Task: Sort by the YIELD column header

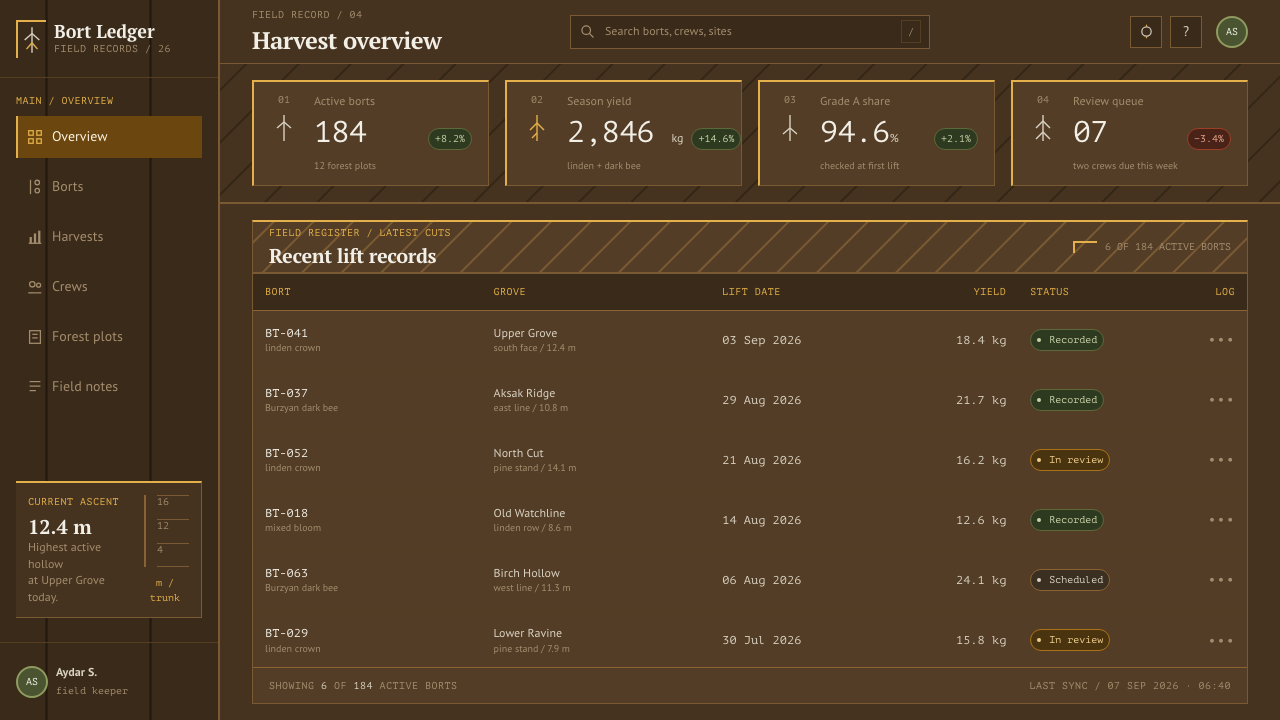Action: [x=990, y=292]
